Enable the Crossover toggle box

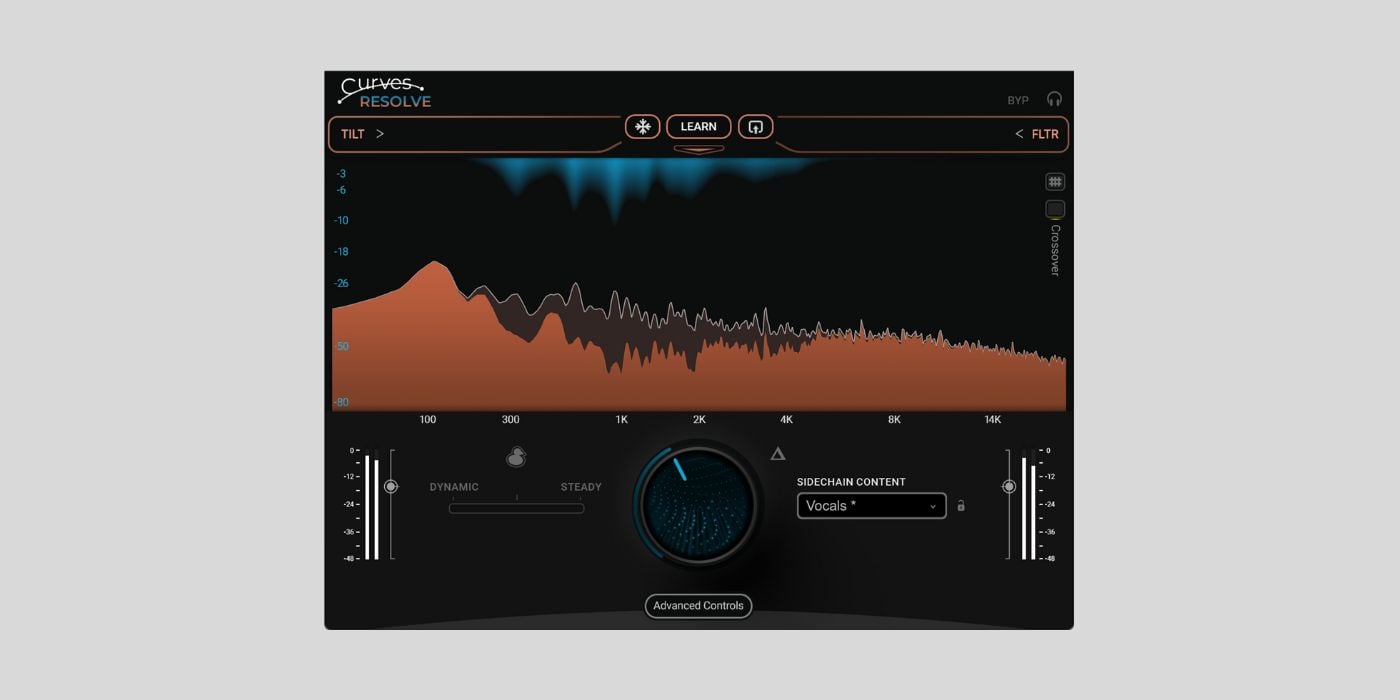tap(1055, 209)
